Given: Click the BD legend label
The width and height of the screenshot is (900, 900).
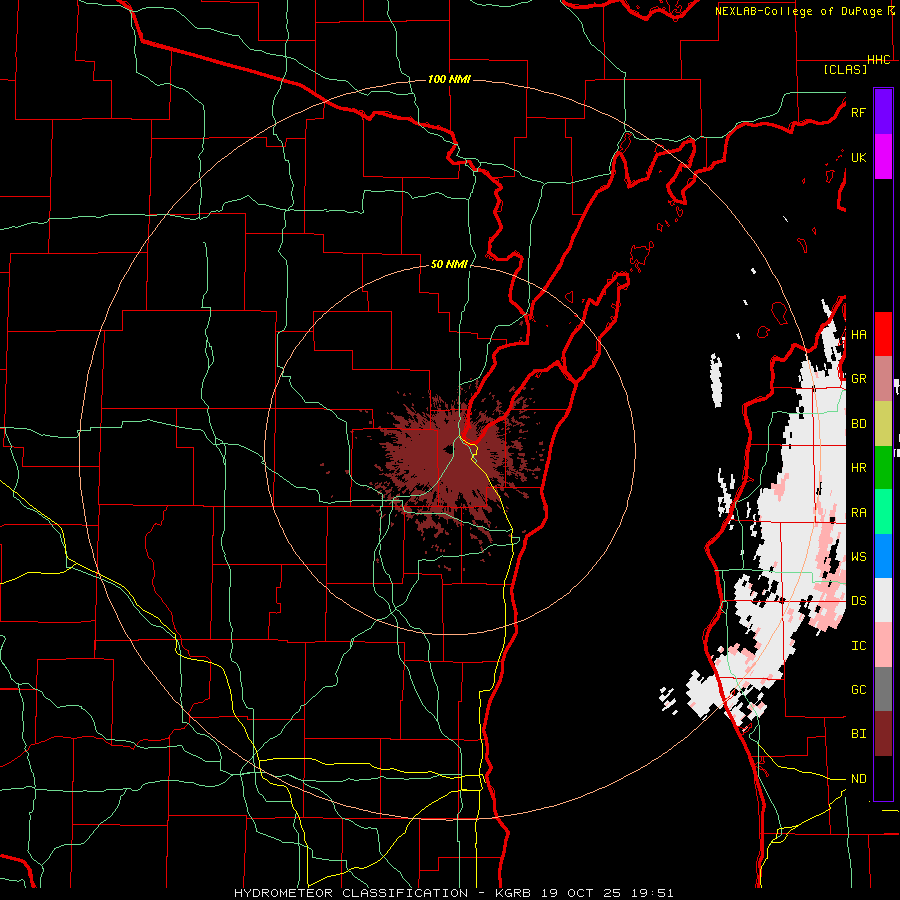Looking at the screenshot, I should click(x=858, y=424).
